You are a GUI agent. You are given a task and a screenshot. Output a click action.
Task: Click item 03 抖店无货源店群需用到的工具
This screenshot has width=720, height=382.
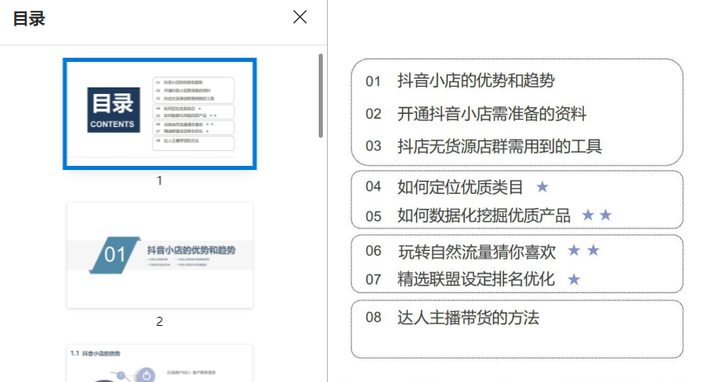tap(483, 146)
